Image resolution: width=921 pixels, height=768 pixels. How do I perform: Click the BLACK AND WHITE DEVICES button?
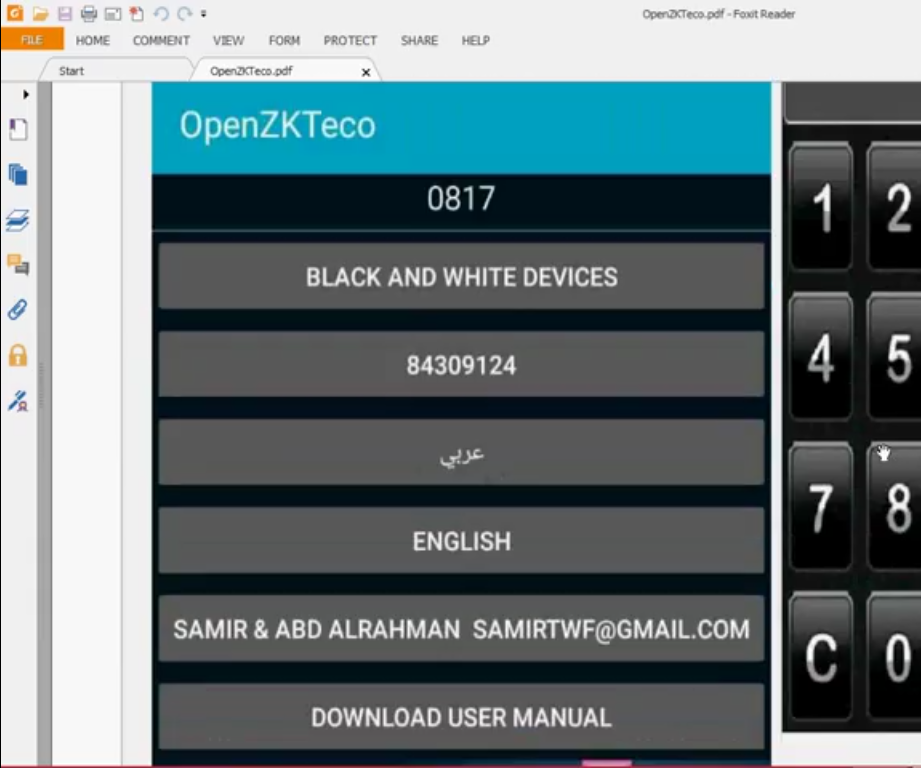[461, 276]
